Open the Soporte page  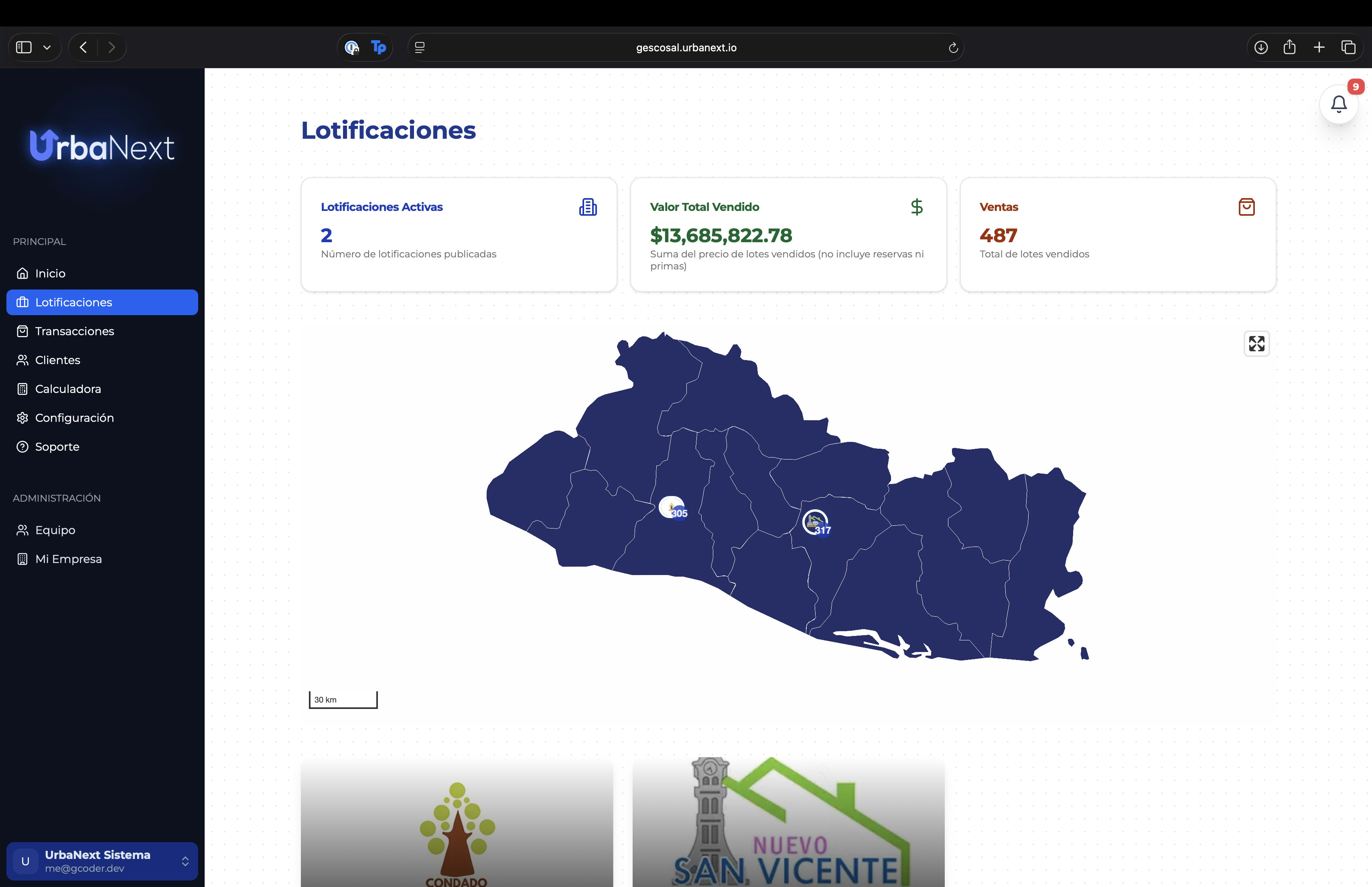click(x=103, y=447)
